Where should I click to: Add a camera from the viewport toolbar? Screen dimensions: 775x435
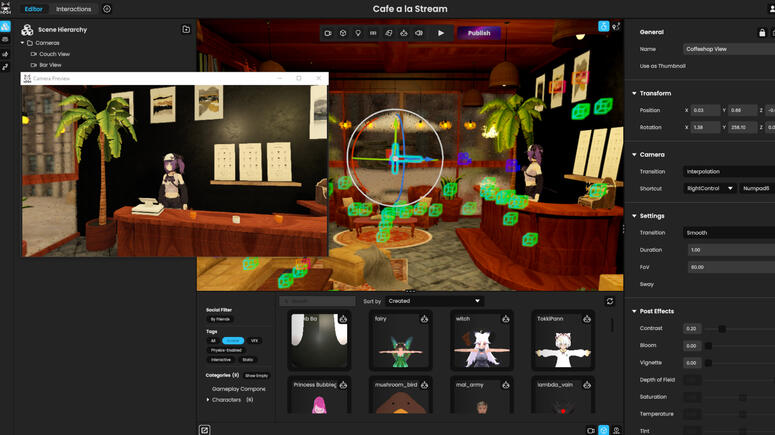[x=328, y=33]
